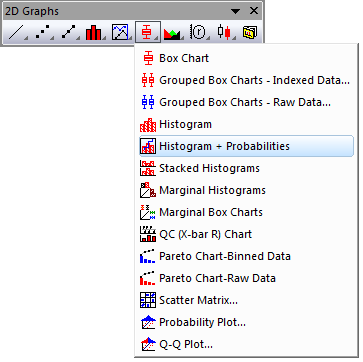
Task: Open the Template Library toolbar icon
Action: 250,32
